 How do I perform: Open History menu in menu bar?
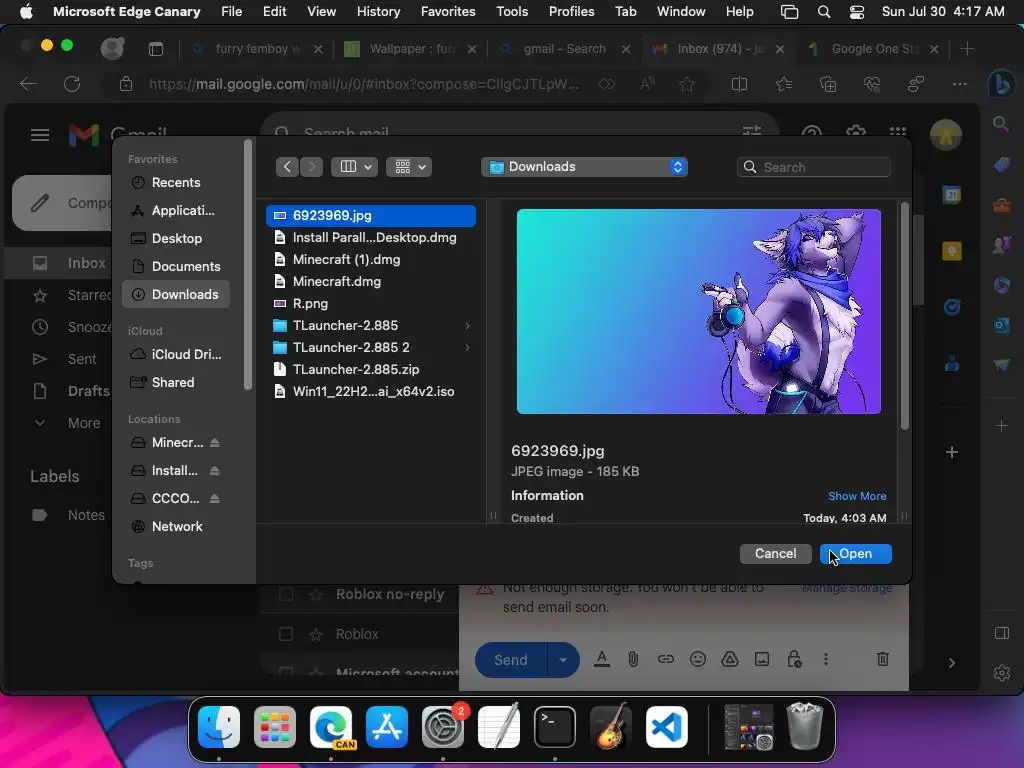tap(378, 12)
